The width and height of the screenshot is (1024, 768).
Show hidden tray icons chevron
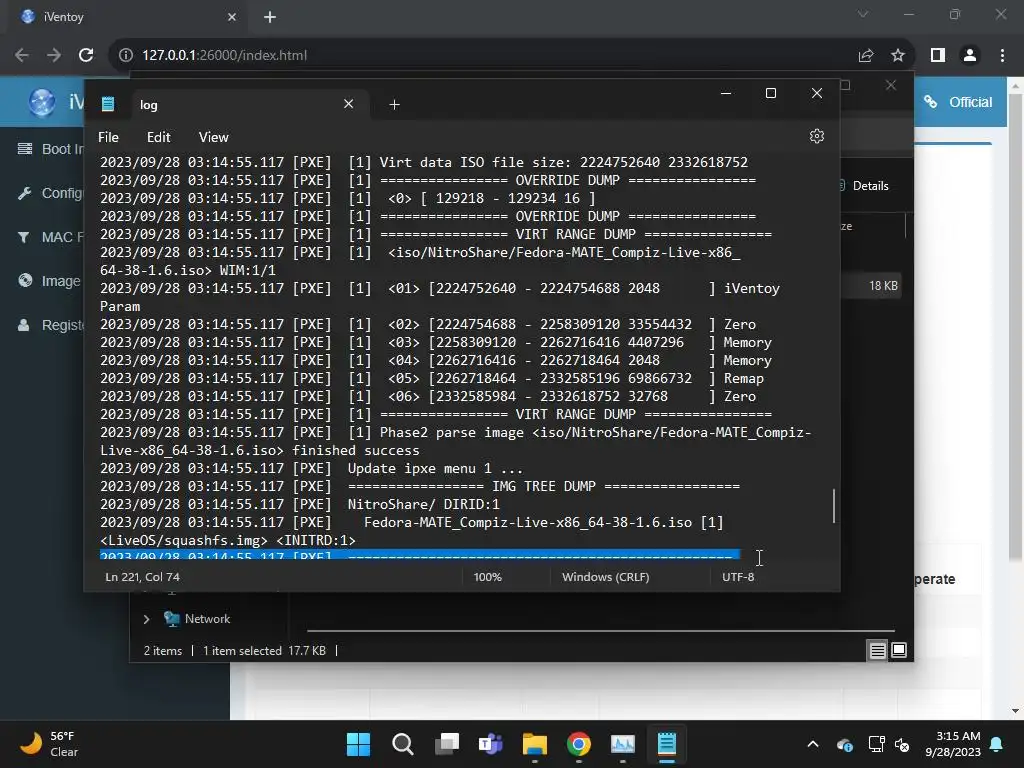pyautogui.click(x=813, y=744)
